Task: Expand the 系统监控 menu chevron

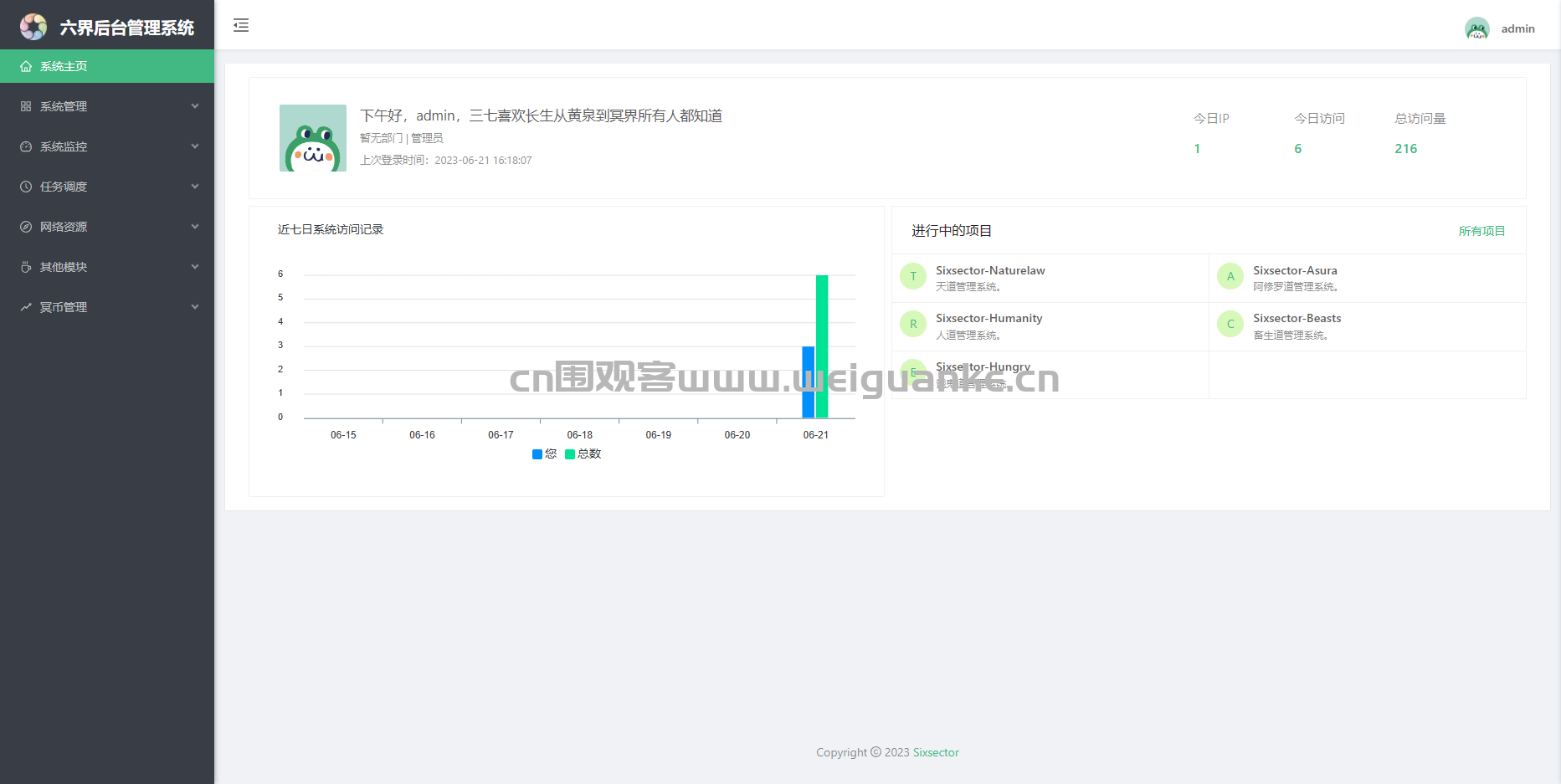Action: tap(195, 146)
